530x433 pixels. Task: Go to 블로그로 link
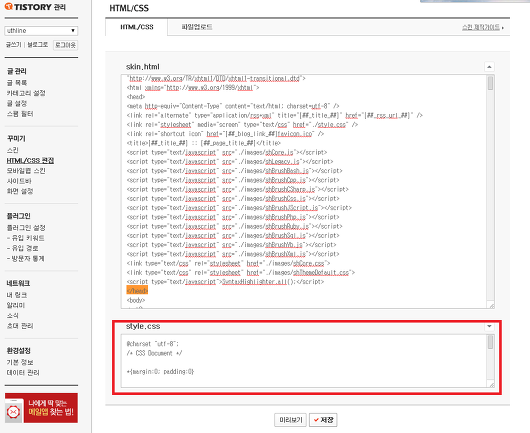[38, 45]
